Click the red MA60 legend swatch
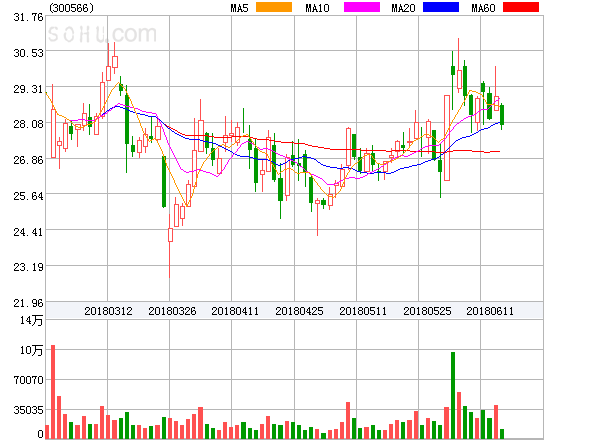 (521, 7)
